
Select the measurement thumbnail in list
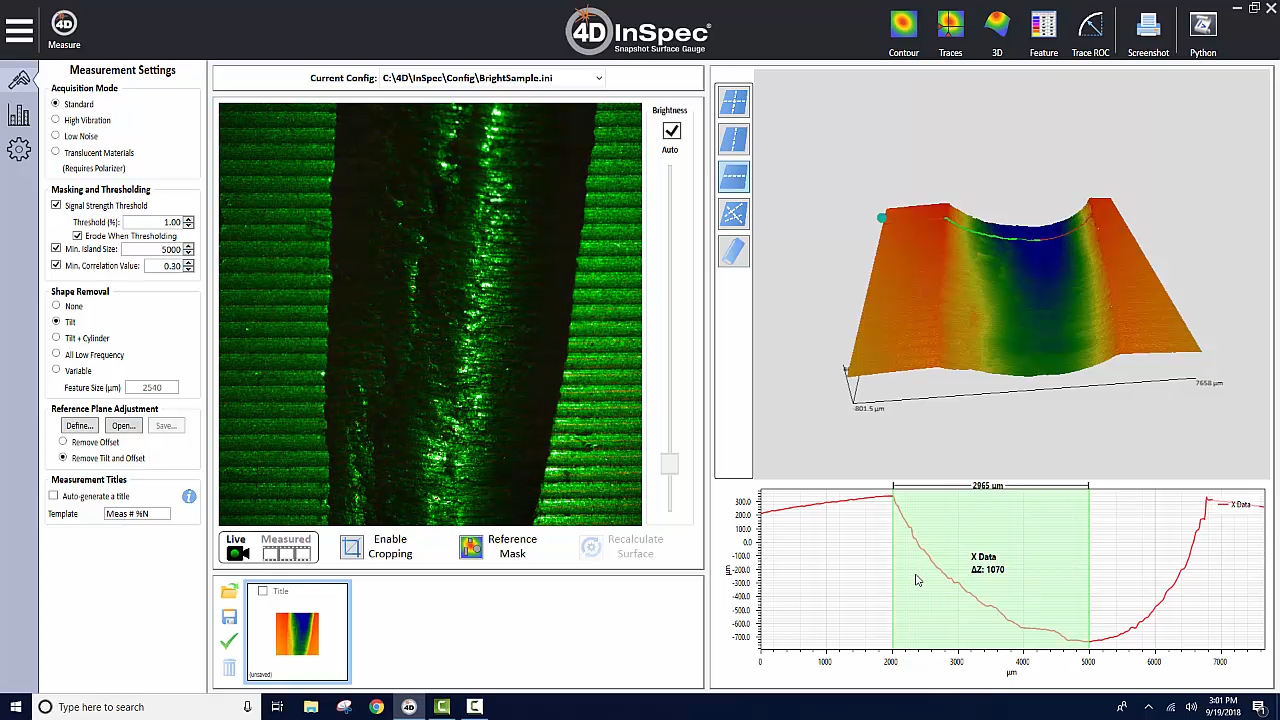(297, 634)
